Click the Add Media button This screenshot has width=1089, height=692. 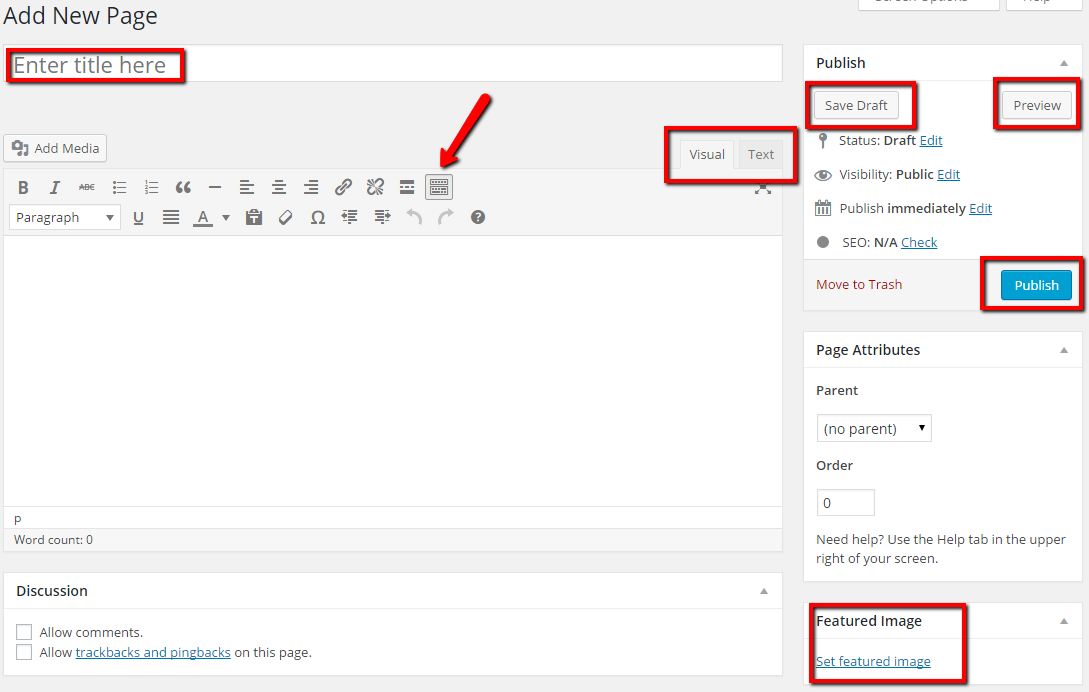click(56, 148)
